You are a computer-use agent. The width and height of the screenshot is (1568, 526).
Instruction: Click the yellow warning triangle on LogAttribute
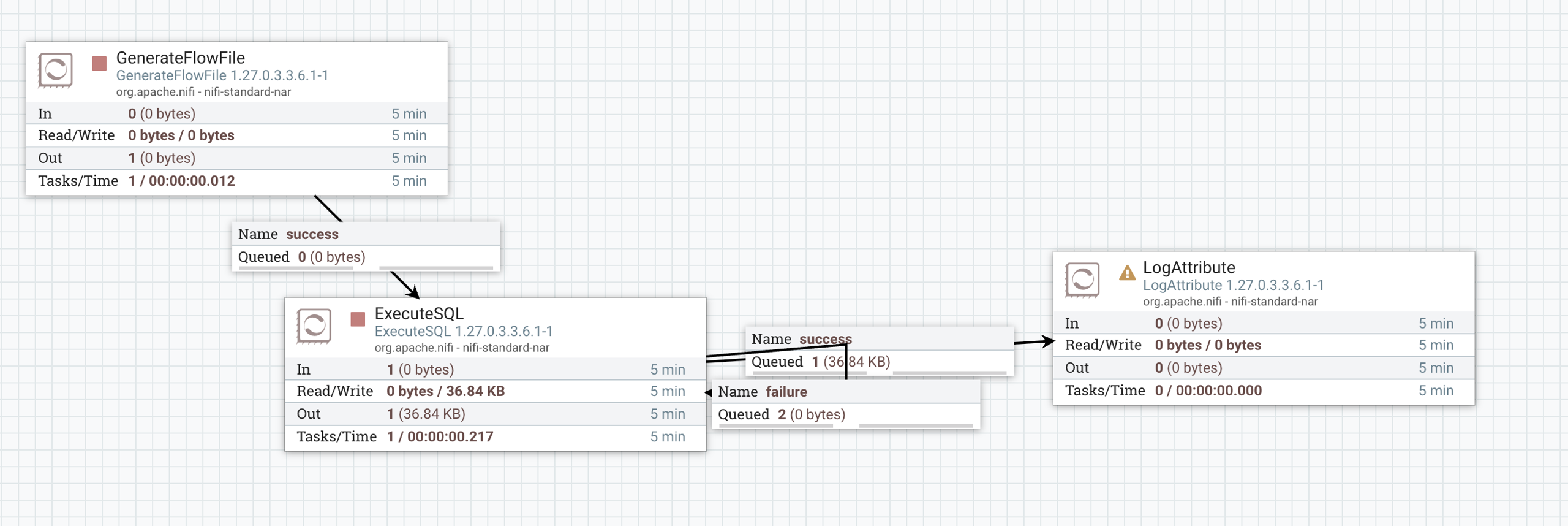pyautogui.click(x=1127, y=273)
